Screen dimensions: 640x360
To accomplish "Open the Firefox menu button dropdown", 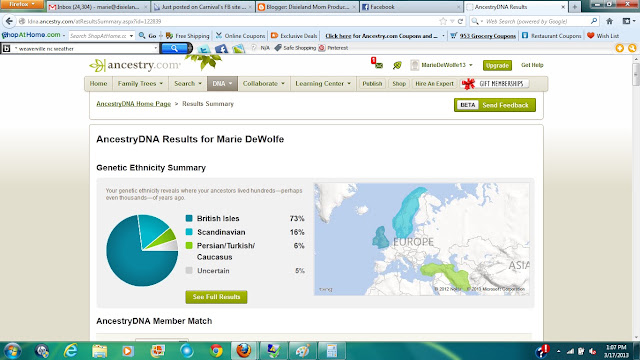I will point(22,4).
